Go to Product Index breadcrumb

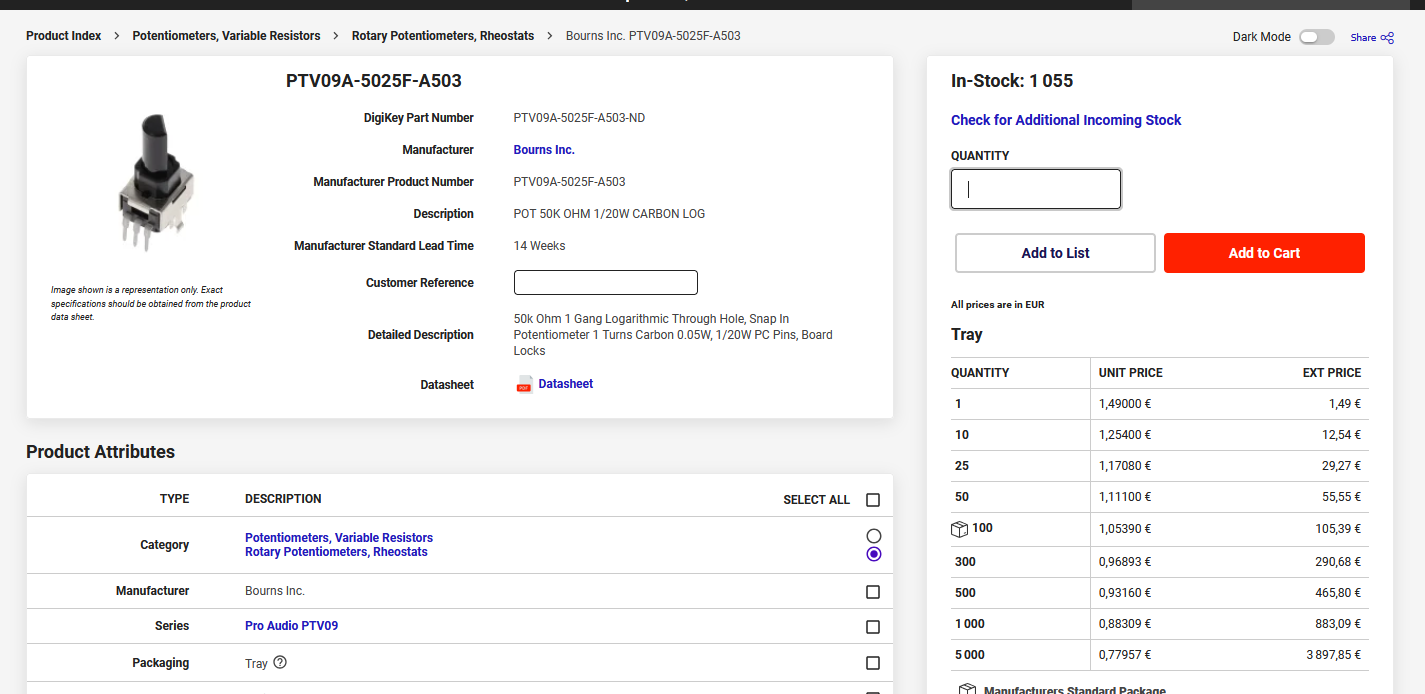[x=64, y=36]
